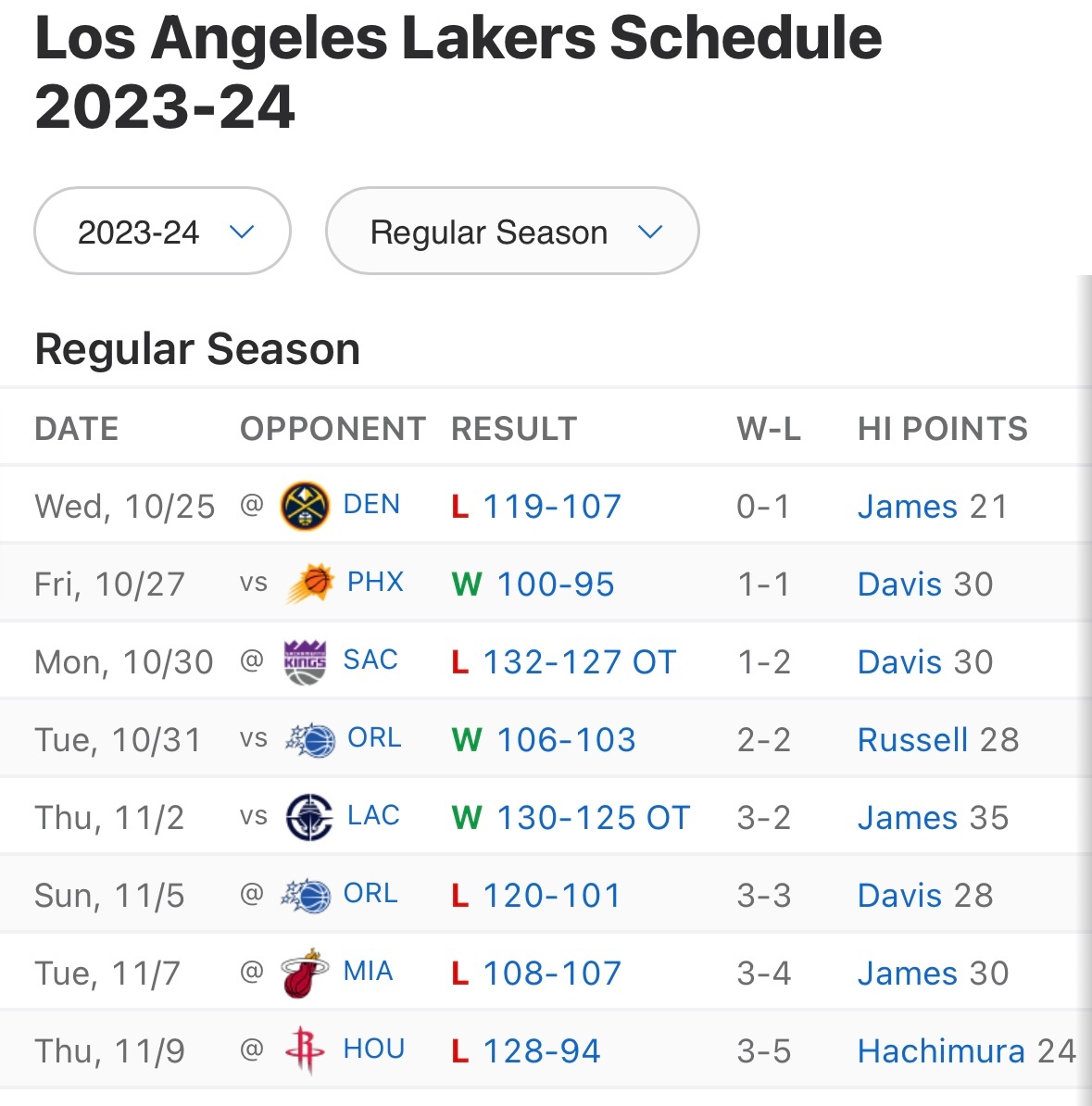Open the 128-94 loss result at Houston
Image resolution: width=1092 pixels, height=1106 pixels.
point(542,1051)
